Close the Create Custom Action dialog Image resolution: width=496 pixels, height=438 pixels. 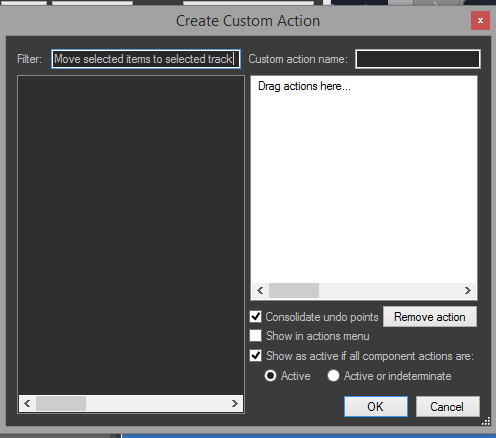point(480,21)
